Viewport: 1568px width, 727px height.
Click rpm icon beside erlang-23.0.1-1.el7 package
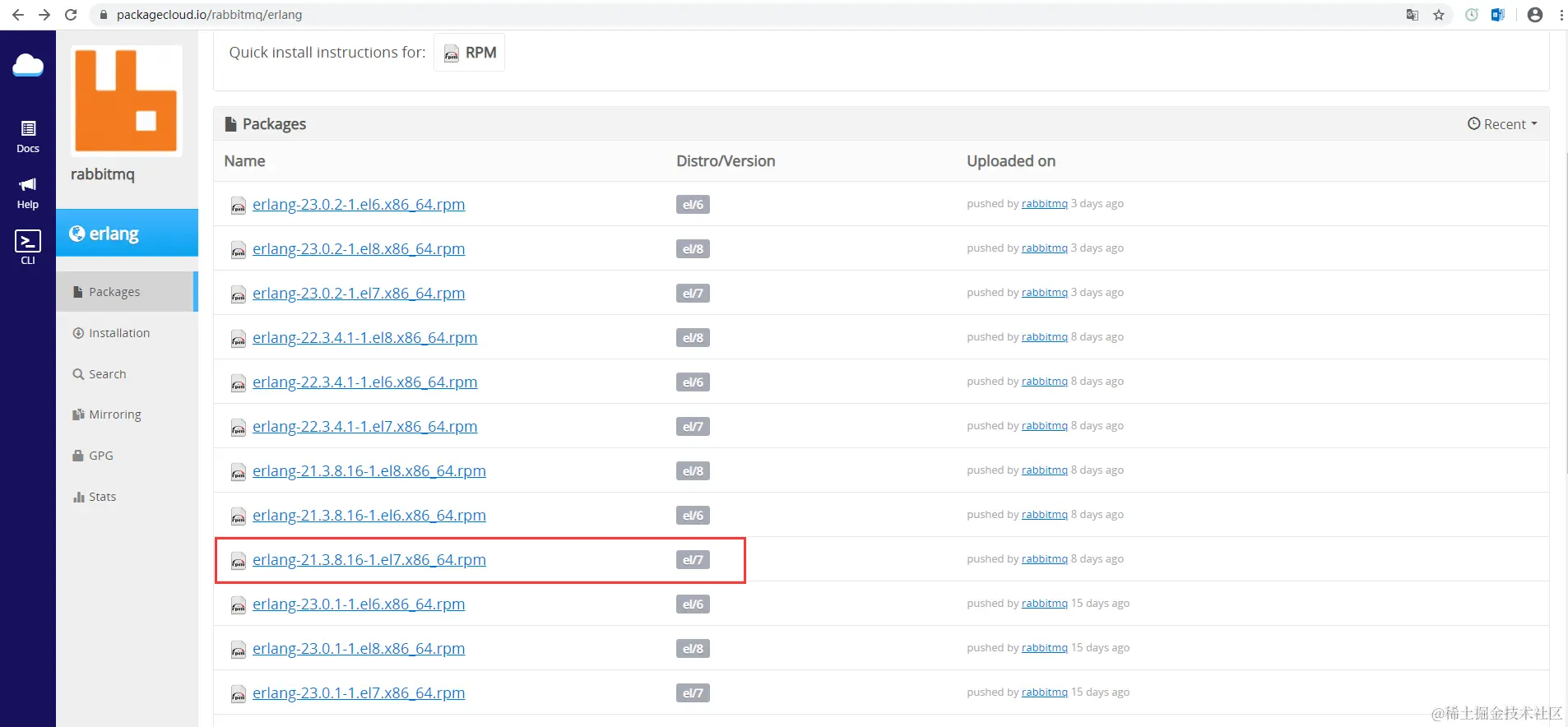pos(239,694)
